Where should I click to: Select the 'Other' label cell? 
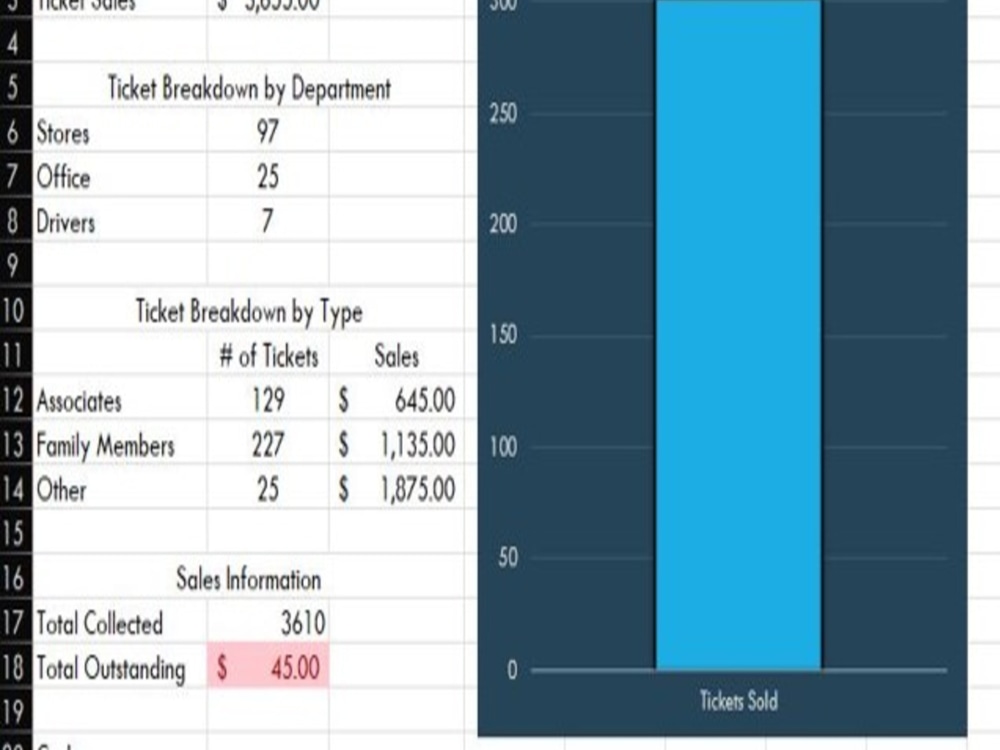pyautogui.click(x=120, y=489)
